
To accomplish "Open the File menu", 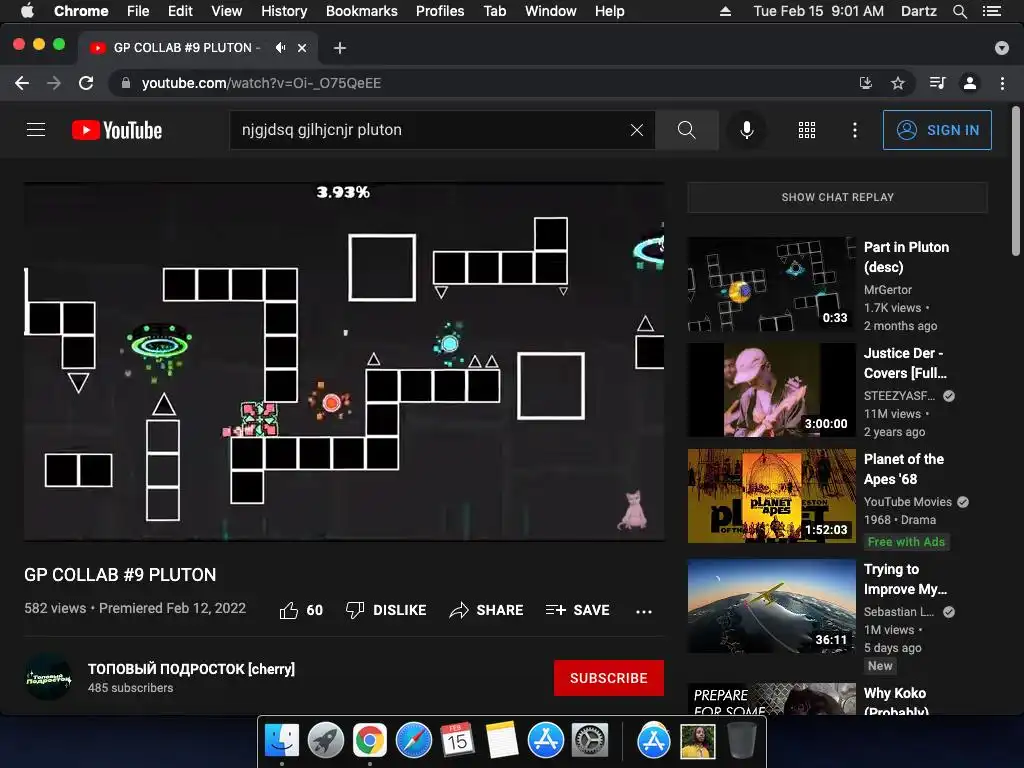I will pos(138,11).
